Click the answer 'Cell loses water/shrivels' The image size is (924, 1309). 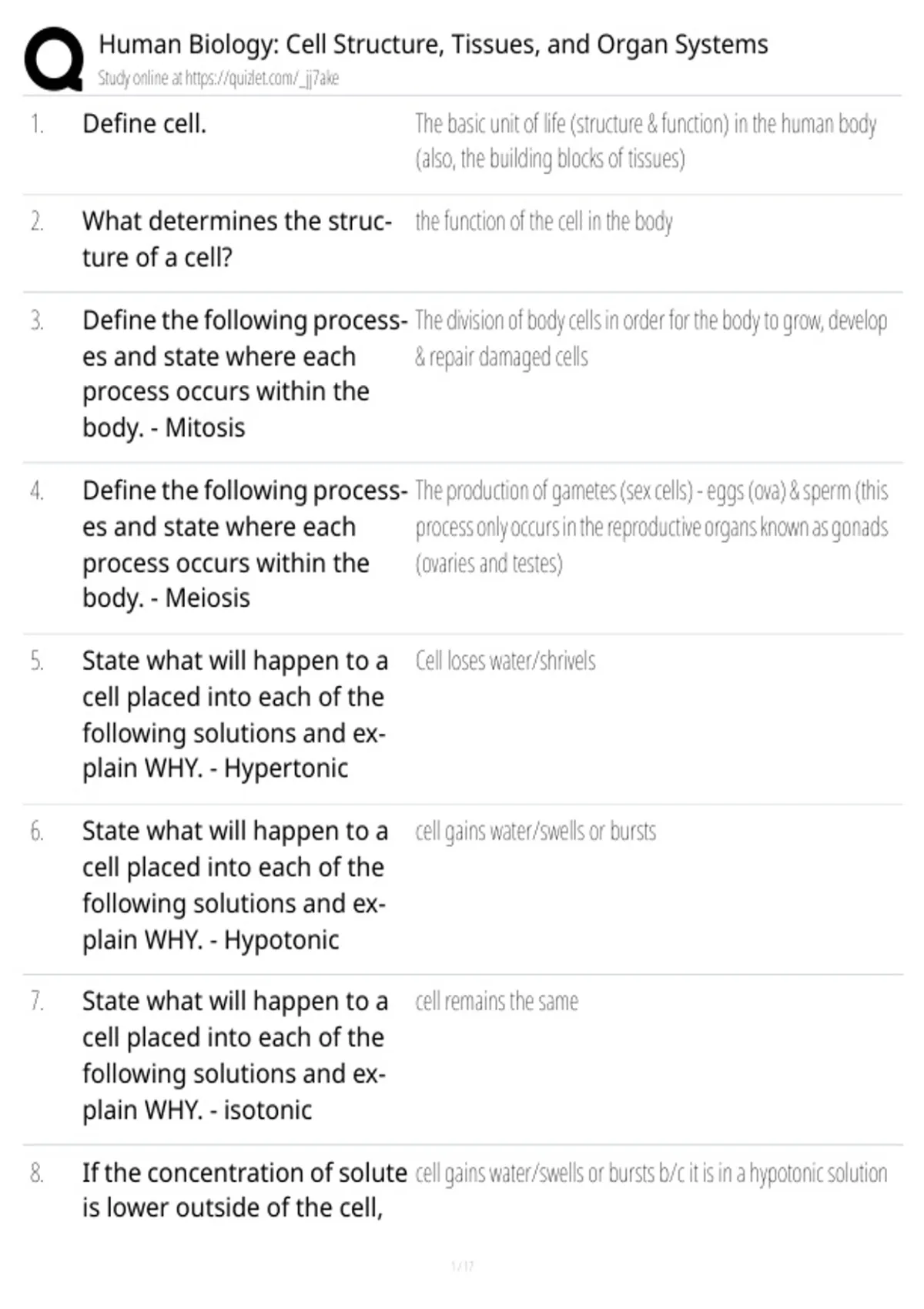point(505,661)
